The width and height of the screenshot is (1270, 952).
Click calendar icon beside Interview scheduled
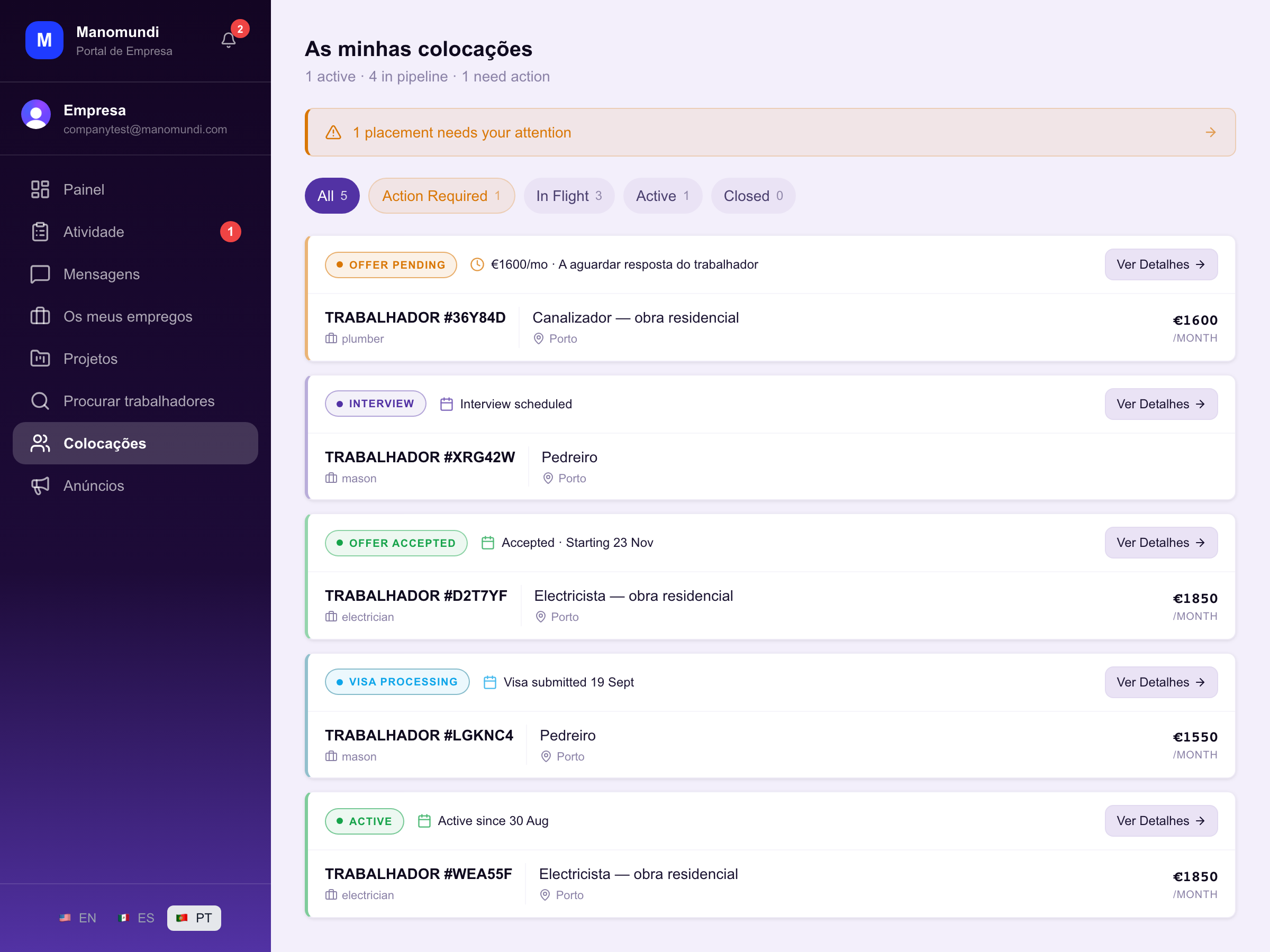447,404
